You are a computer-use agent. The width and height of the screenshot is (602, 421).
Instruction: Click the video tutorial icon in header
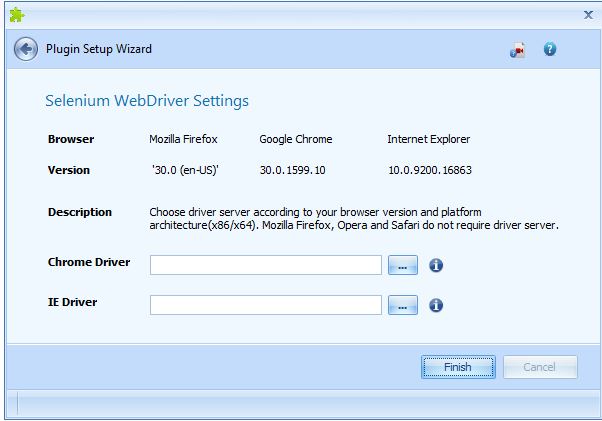click(x=518, y=50)
